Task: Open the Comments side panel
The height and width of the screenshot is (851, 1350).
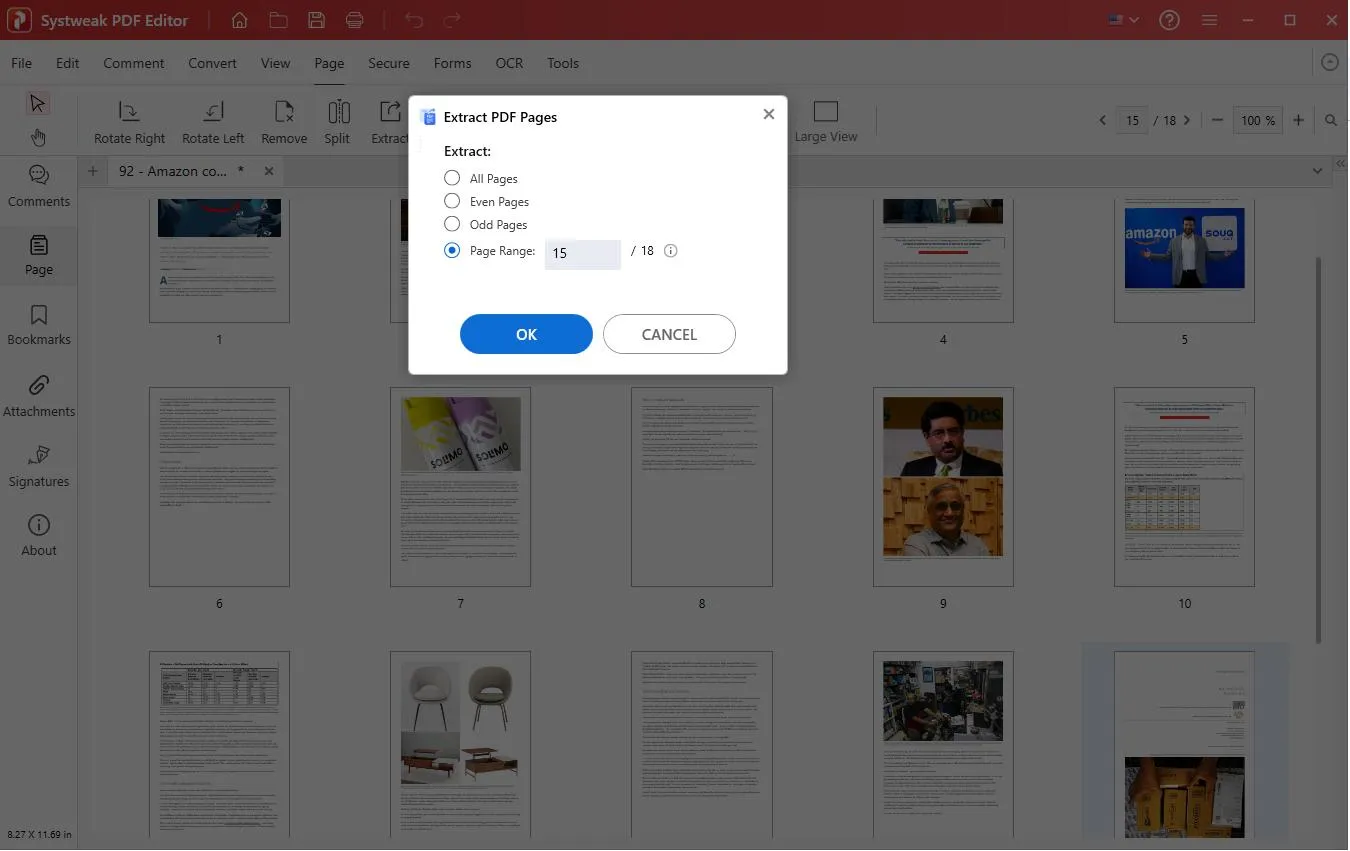Action: pyautogui.click(x=39, y=187)
